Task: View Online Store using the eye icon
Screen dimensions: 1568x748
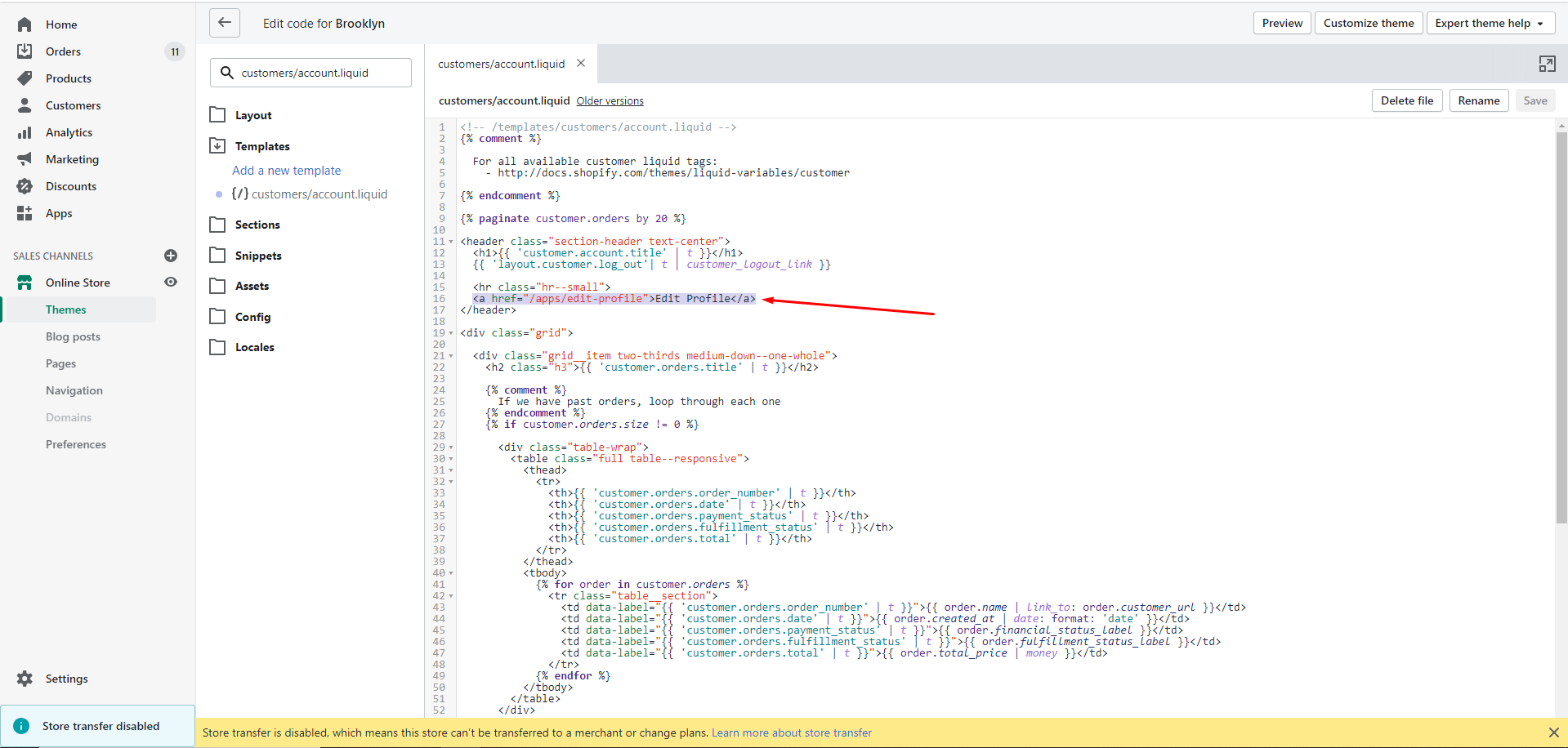Action: tap(171, 282)
